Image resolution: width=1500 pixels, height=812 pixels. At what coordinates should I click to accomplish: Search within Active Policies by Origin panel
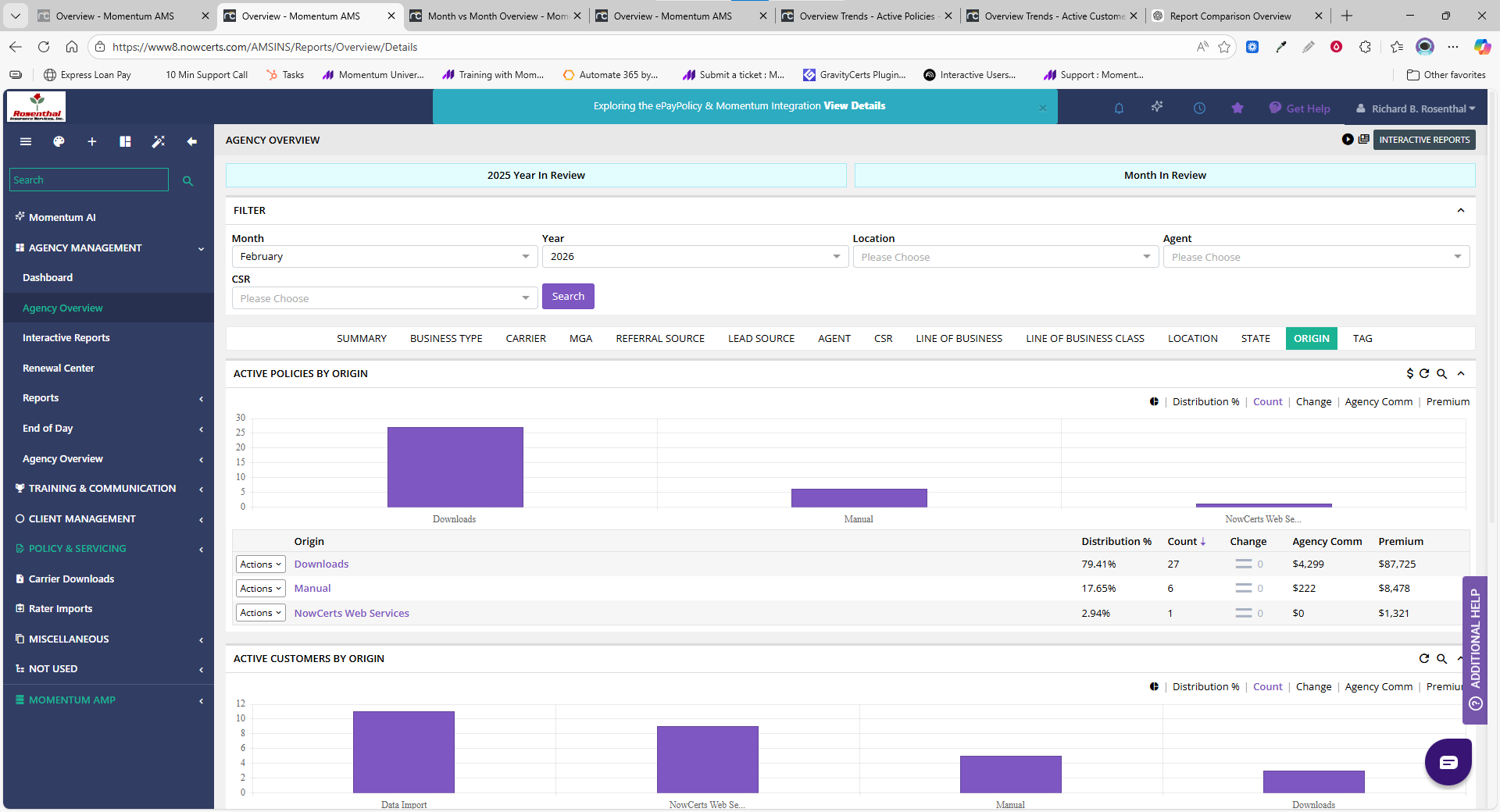(x=1441, y=374)
